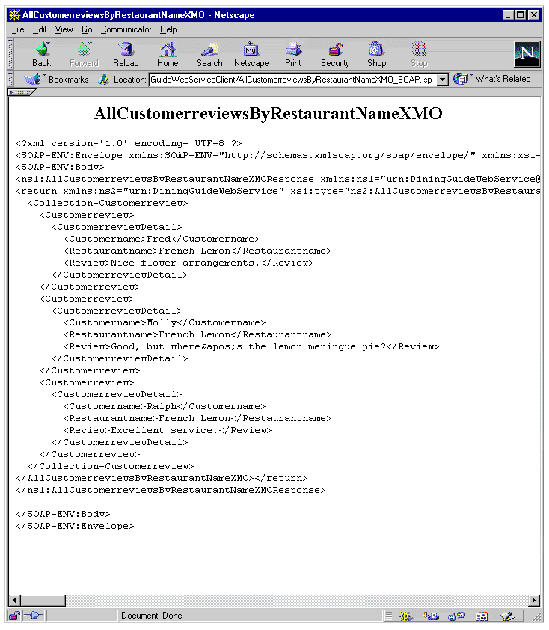This screenshot has width=549, height=630.
Task: Open the Edit menu
Action: [40, 30]
